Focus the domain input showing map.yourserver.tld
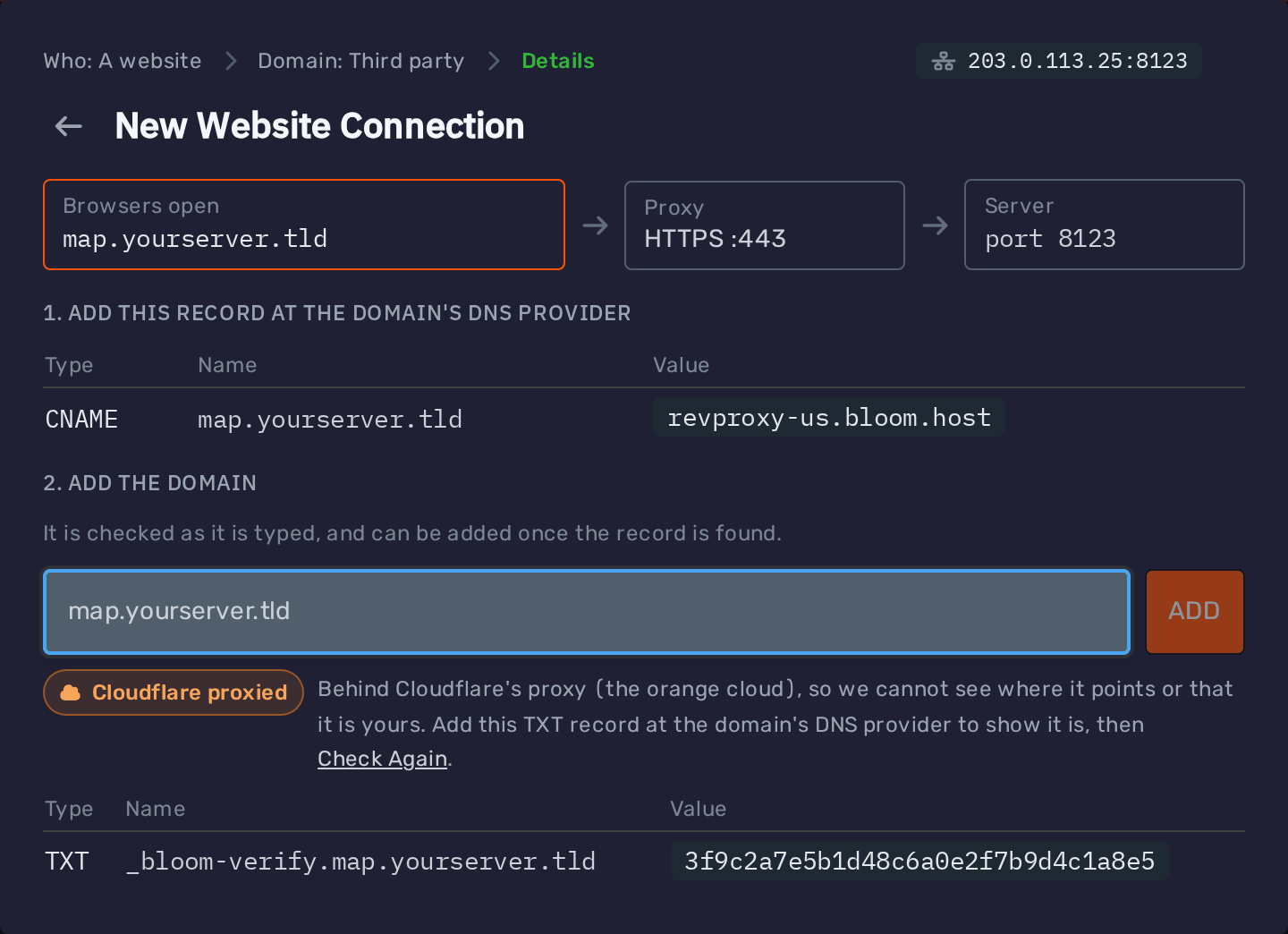The height and width of the screenshot is (934, 1288). pos(587,611)
